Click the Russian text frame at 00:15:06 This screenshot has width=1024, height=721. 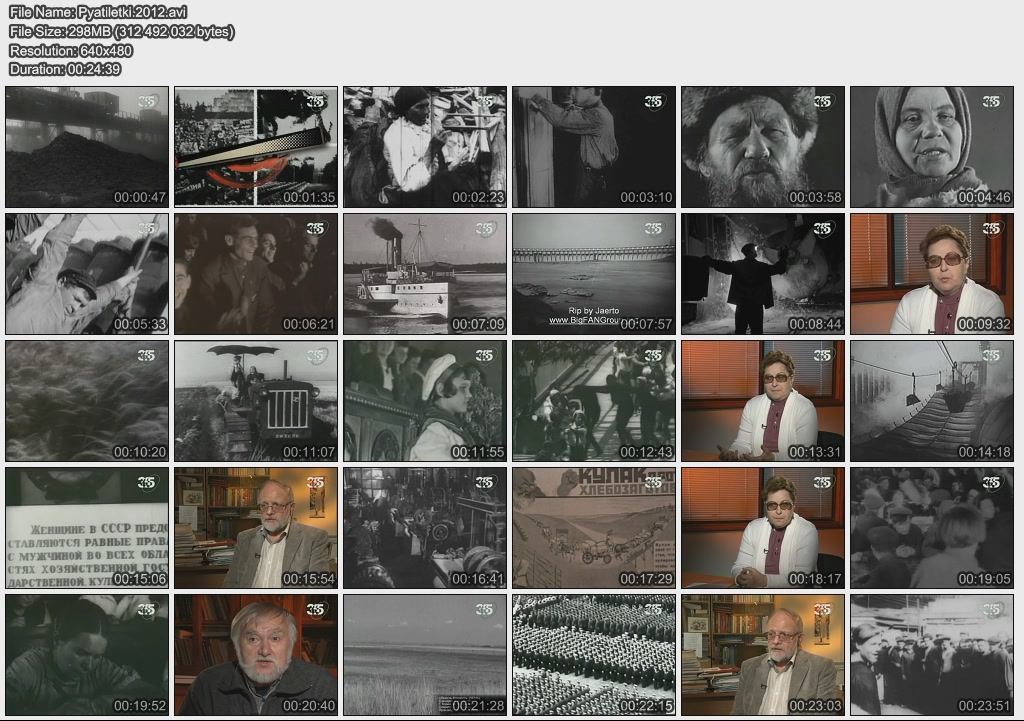coord(87,528)
